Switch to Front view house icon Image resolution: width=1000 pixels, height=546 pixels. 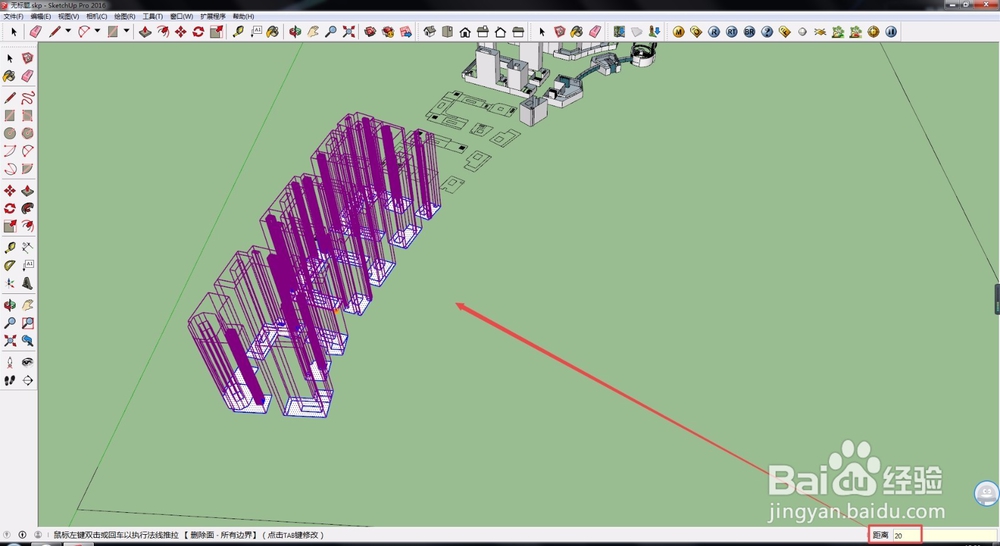pyautogui.click(x=466, y=31)
